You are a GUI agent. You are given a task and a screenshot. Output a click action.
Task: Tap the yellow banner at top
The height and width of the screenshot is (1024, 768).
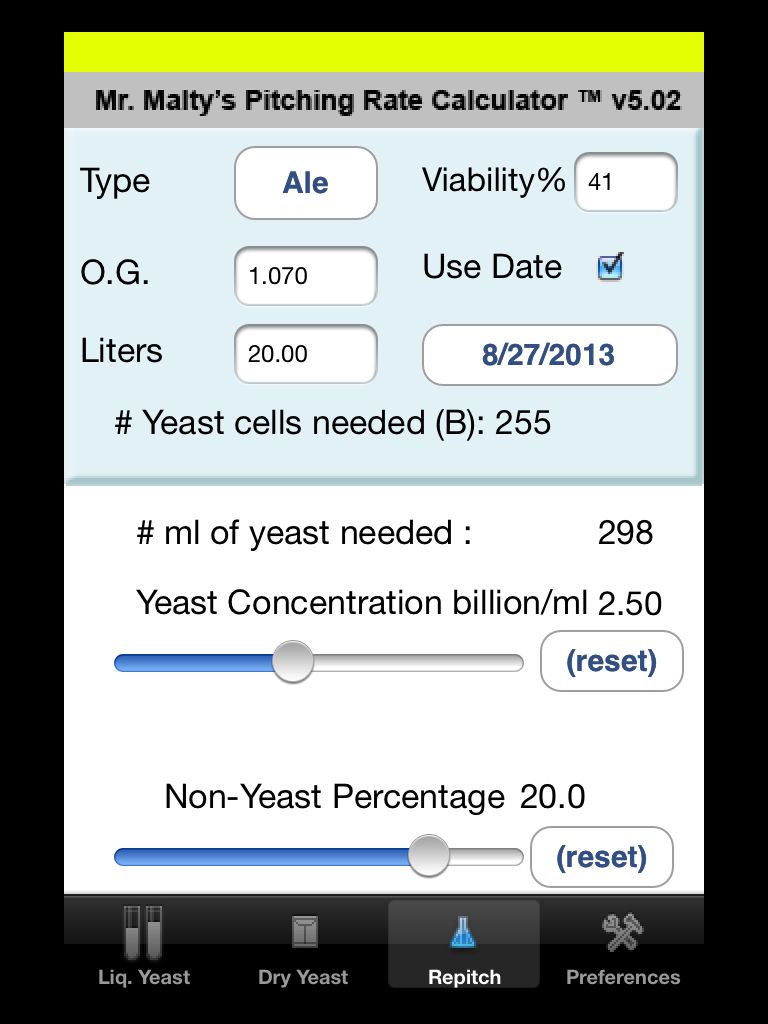(384, 52)
